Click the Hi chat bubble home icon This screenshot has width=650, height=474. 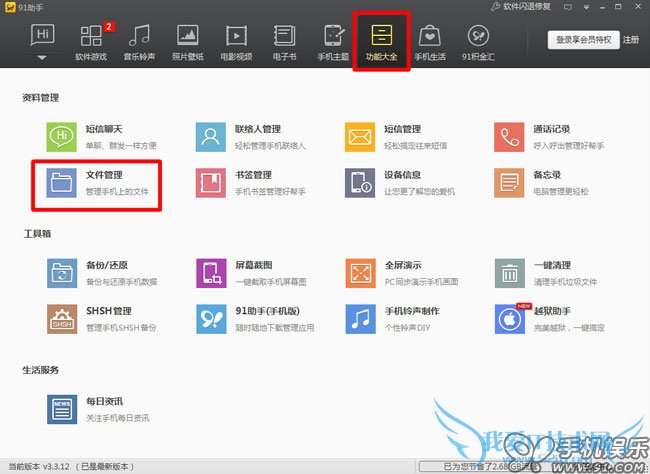(x=42, y=34)
